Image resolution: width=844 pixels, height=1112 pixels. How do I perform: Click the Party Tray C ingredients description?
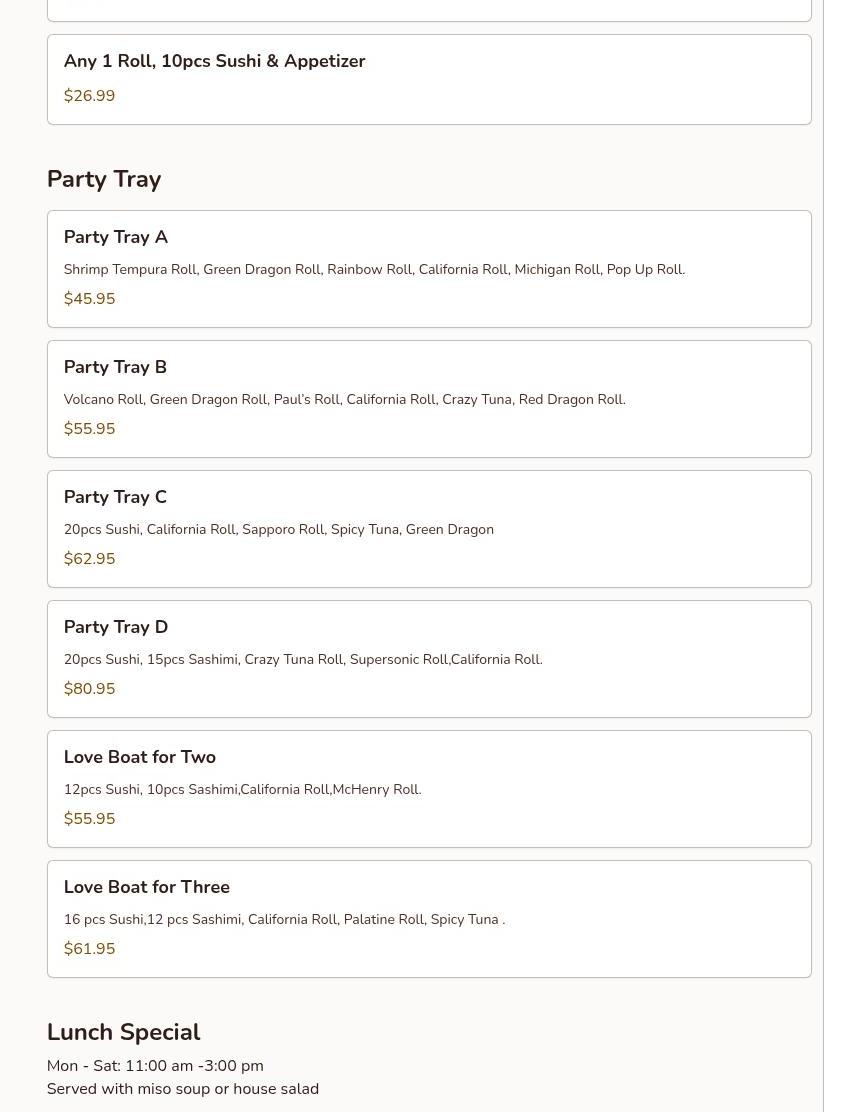[x=278, y=530]
